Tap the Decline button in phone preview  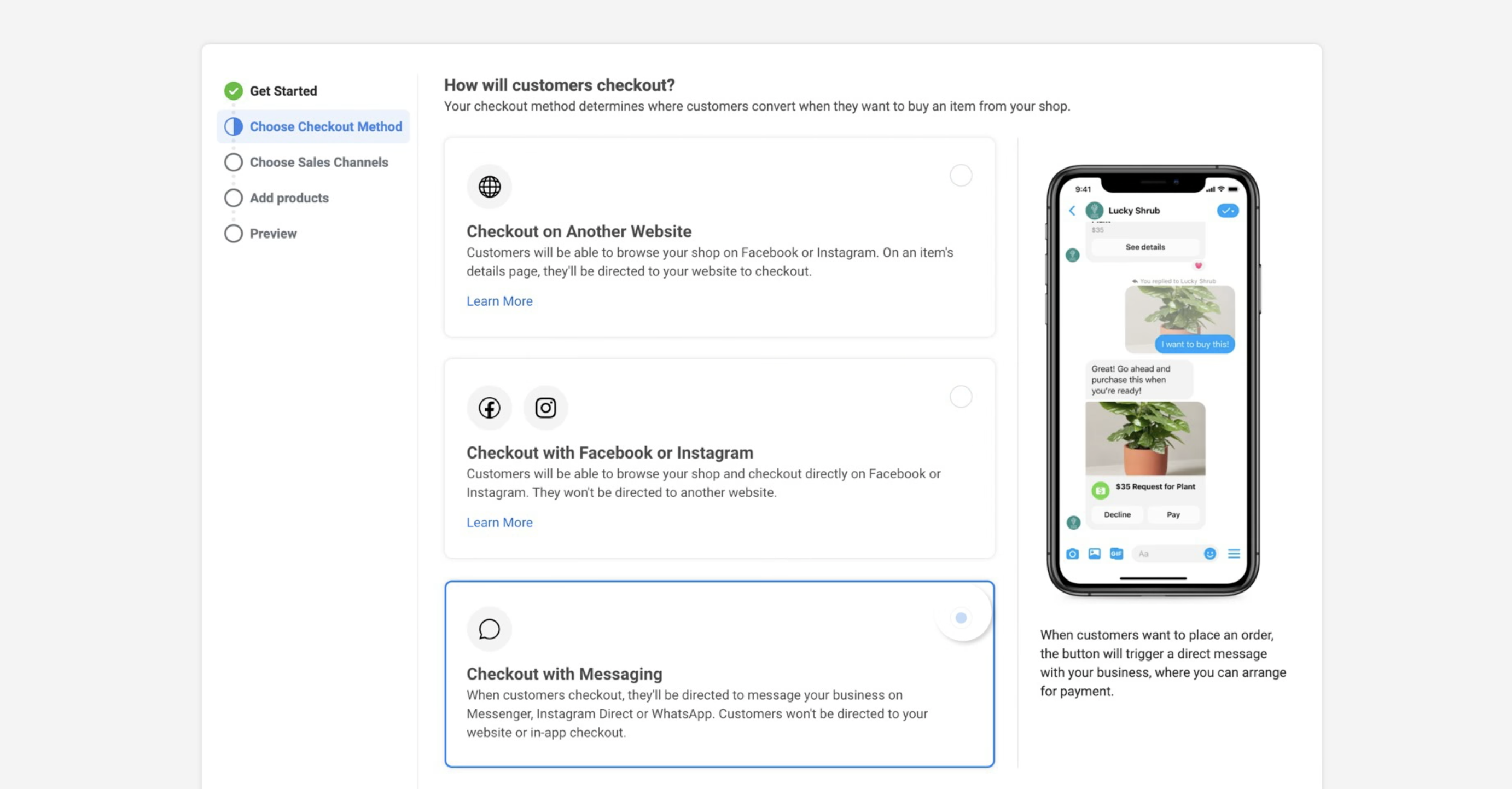point(1117,515)
